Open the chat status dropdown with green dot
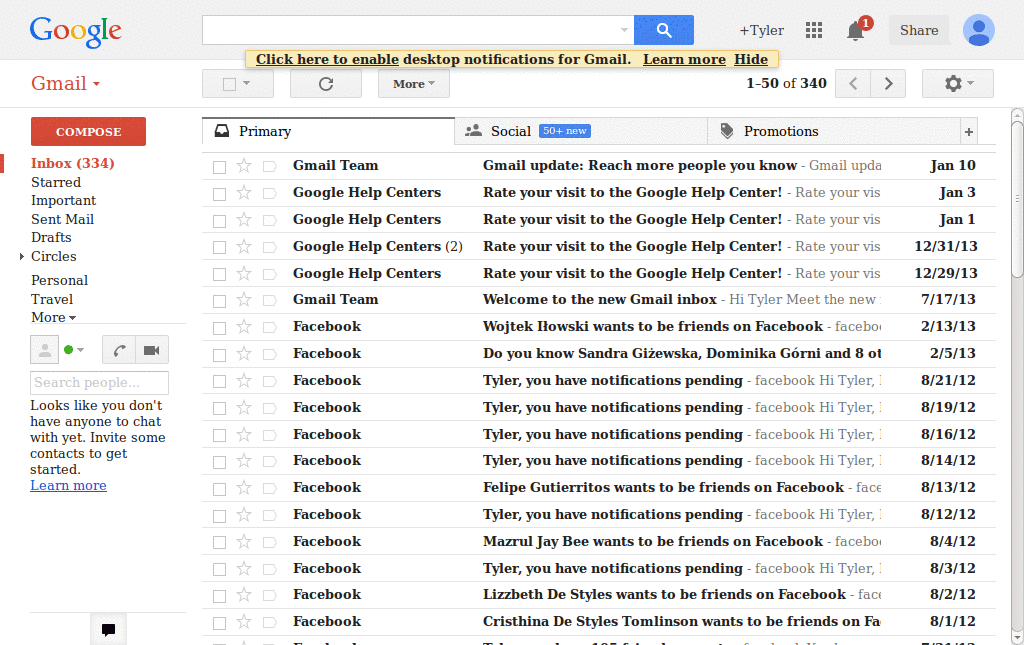Screen dimensions: 1024x645 tap(74, 350)
